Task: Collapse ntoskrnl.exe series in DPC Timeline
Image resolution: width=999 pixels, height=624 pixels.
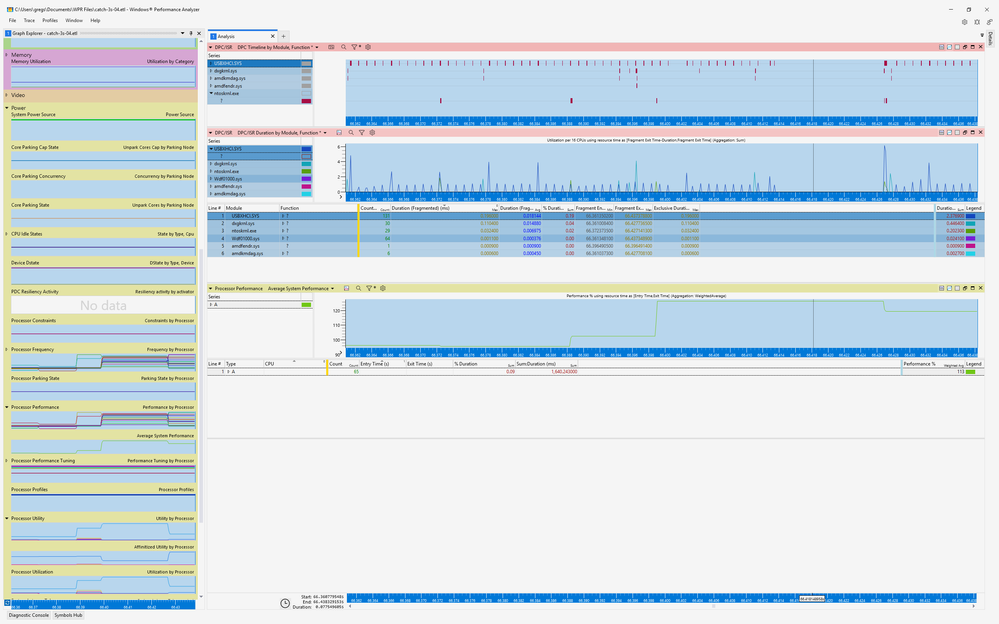Action: 211,93
